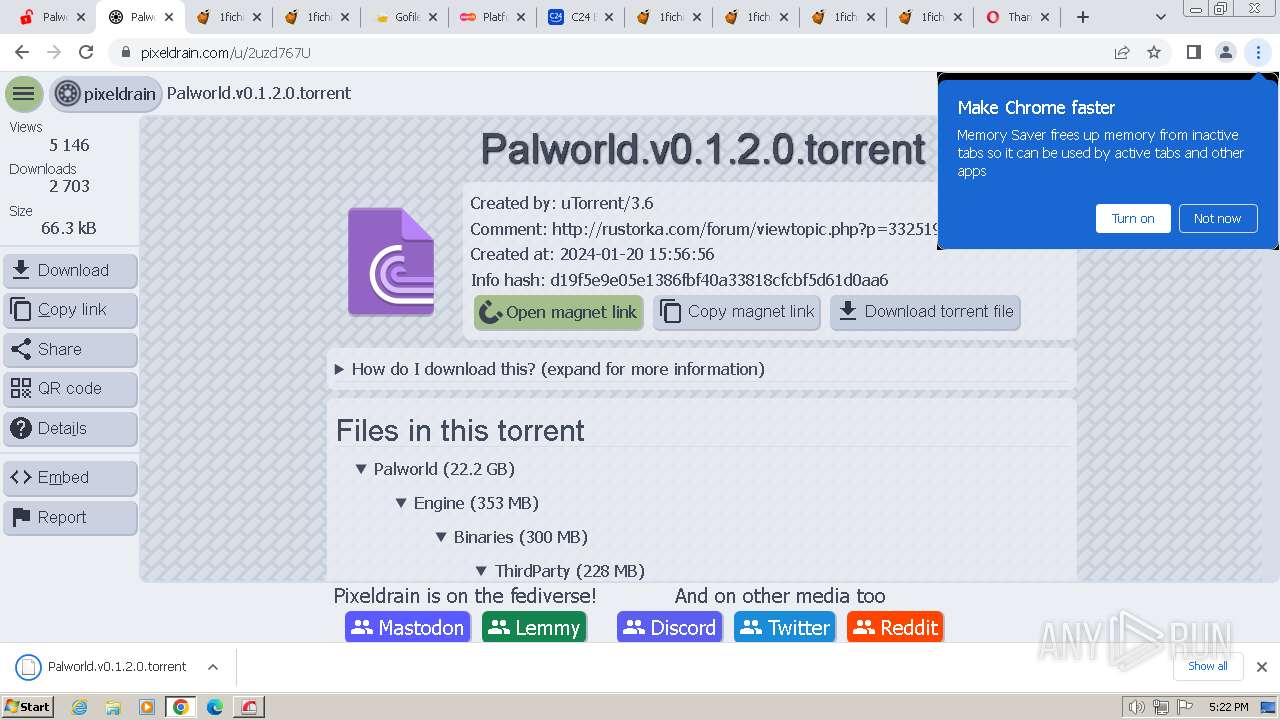The image size is (1280, 720).
Task: Open Microsoft Edge from taskbar
Action: coord(215,707)
